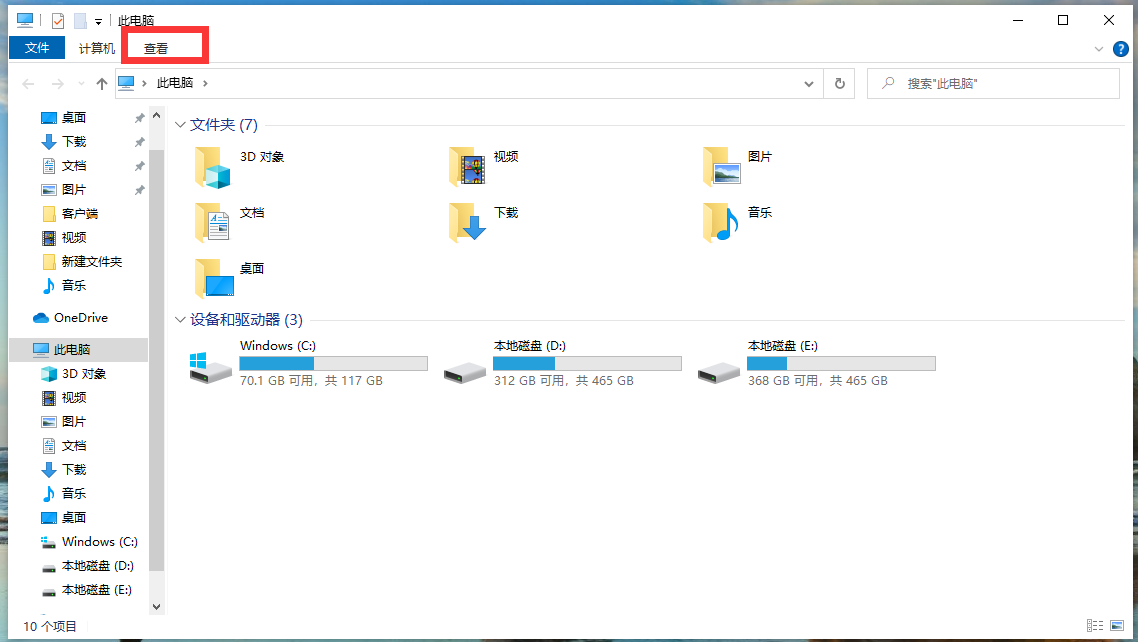This screenshot has height=642, width=1138.
Task: Click 此电脑 in the address bar path
Action: 175,83
